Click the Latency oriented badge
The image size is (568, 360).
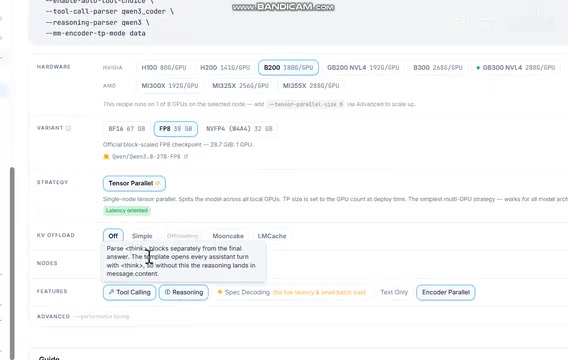coord(127,210)
